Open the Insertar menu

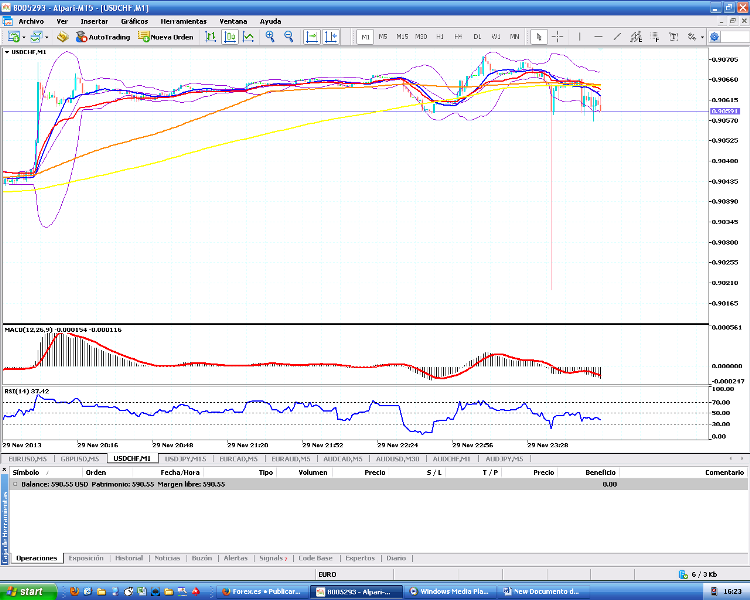(94, 21)
